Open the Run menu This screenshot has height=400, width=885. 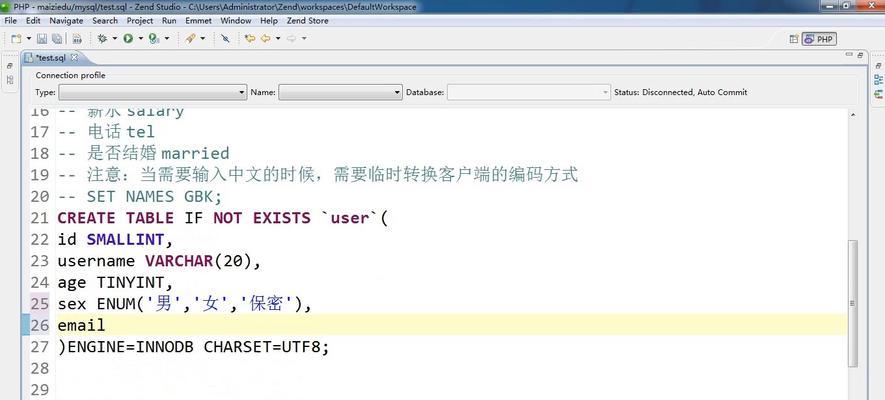pos(169,21)
